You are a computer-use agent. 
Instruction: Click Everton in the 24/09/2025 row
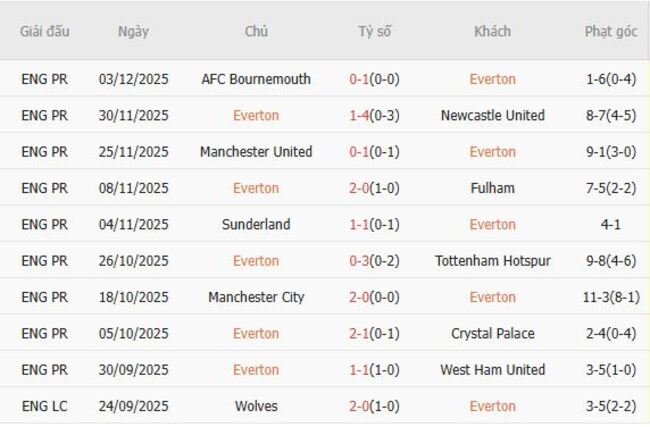(x=492, y=406)
